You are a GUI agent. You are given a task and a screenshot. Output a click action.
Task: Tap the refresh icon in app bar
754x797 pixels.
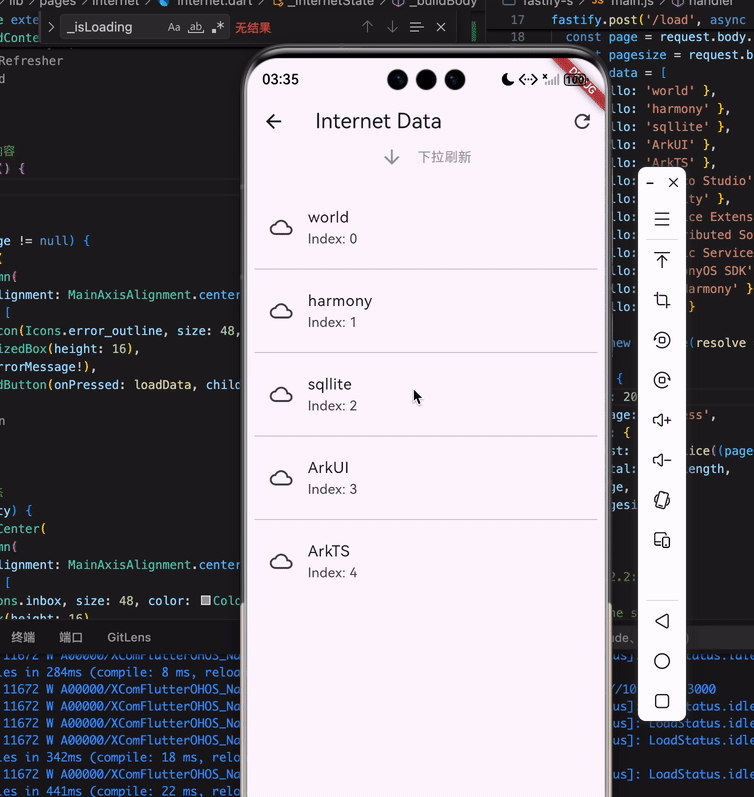pos(582,121)
